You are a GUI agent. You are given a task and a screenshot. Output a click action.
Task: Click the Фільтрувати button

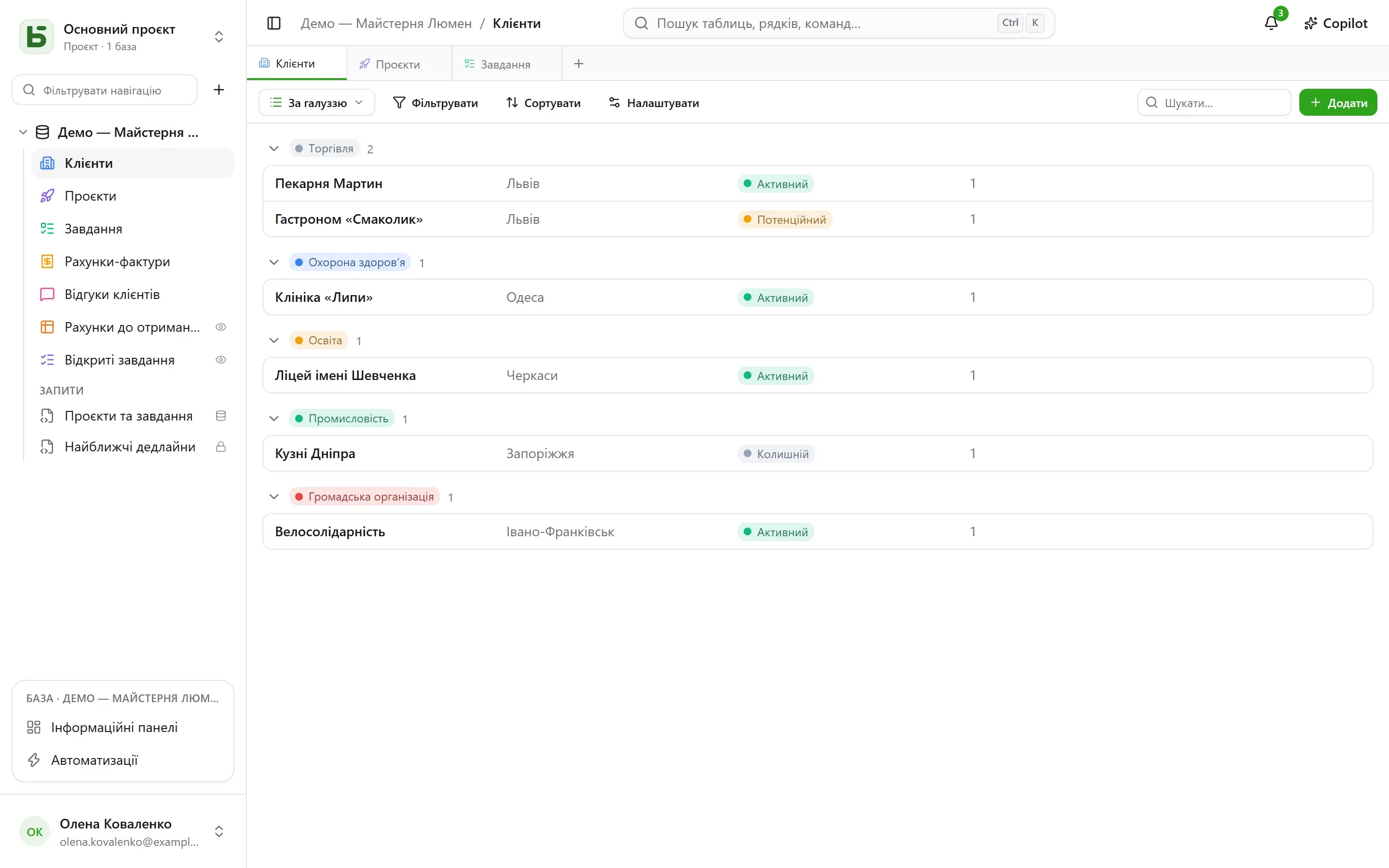[435, 103]
